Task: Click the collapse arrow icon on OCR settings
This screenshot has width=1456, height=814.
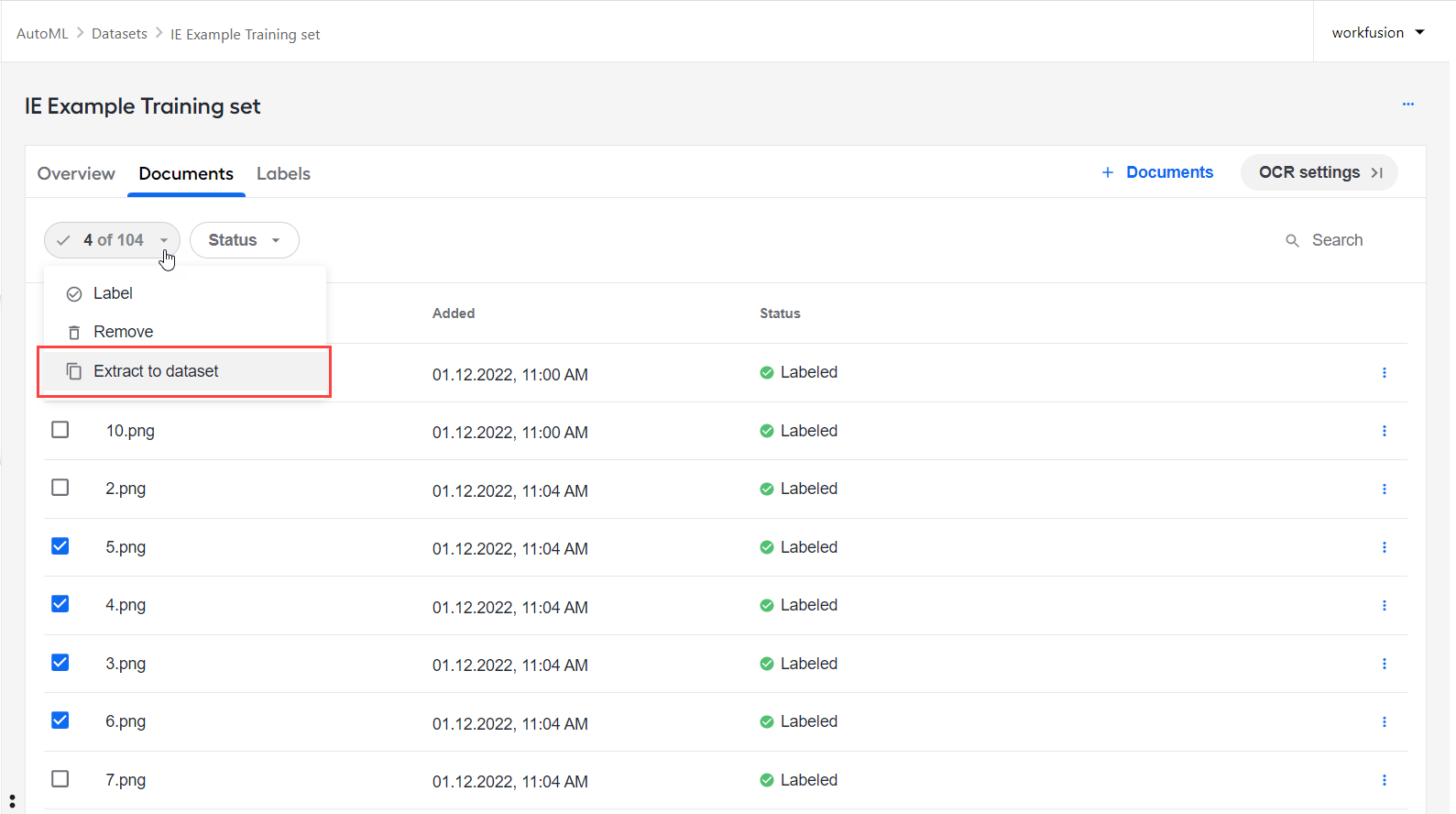Action: click(1376, 172)
